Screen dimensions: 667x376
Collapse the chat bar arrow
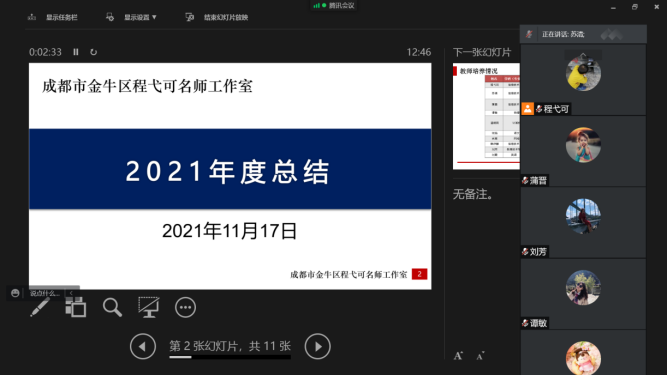coord(71,293)
